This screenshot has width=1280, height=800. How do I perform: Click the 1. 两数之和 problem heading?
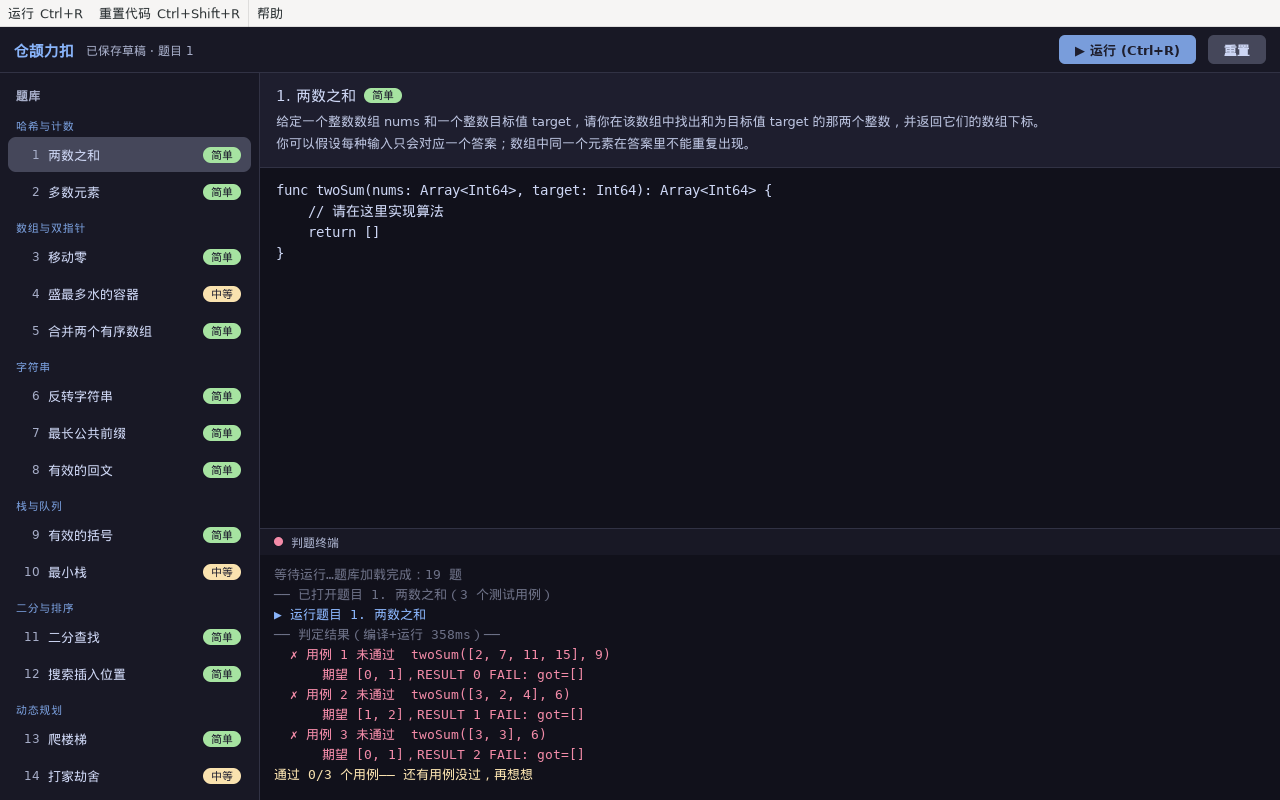[x=316, y=96]
